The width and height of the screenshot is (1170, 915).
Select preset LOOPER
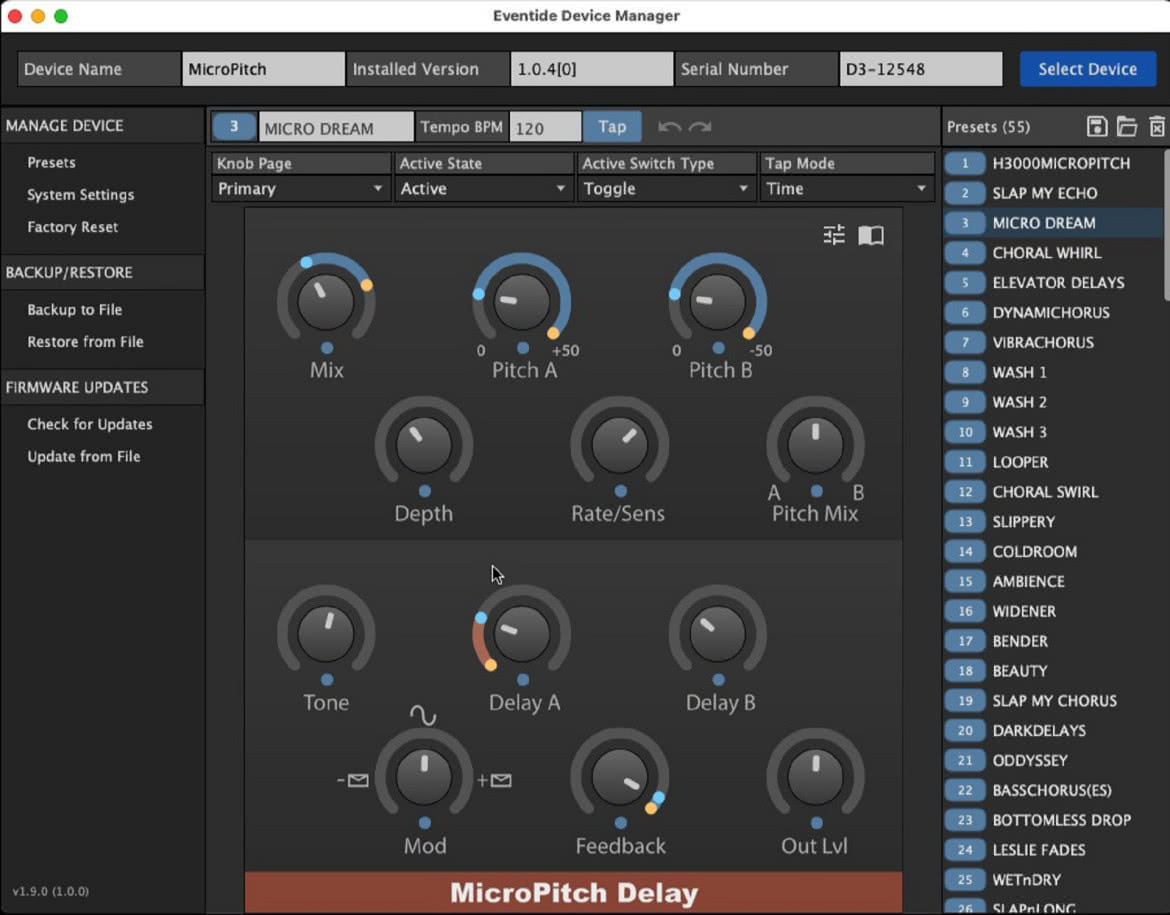tap(1052, 462)
